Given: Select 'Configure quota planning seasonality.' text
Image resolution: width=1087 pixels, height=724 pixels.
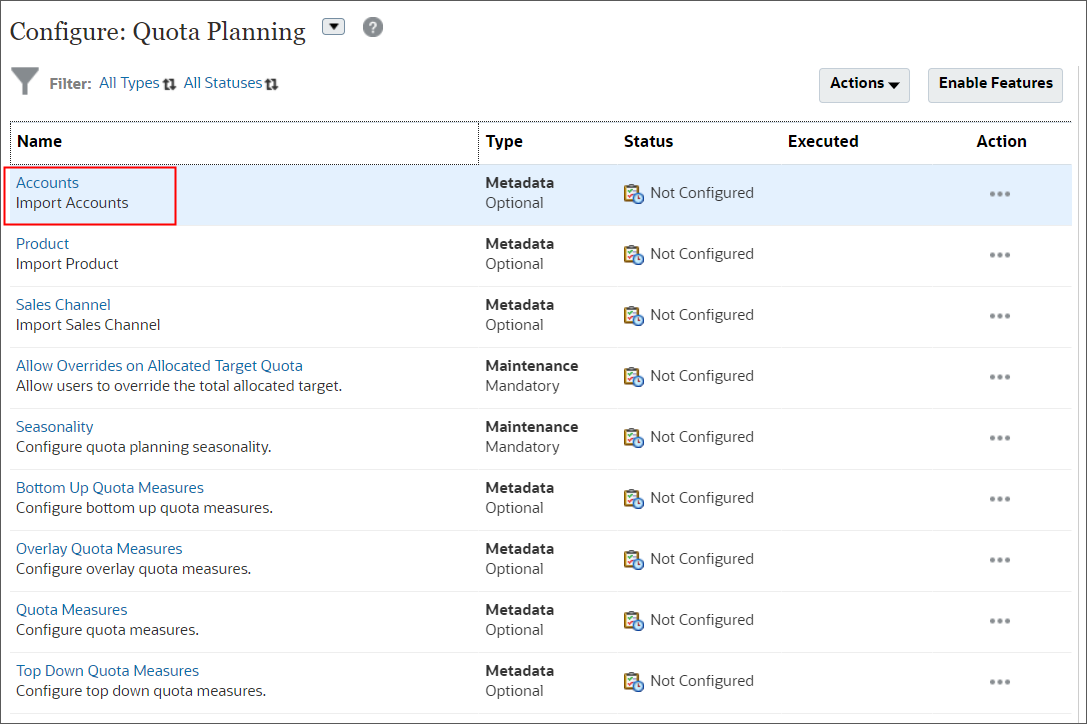Looking at the screenshot, I should click(x=144, y=447).
